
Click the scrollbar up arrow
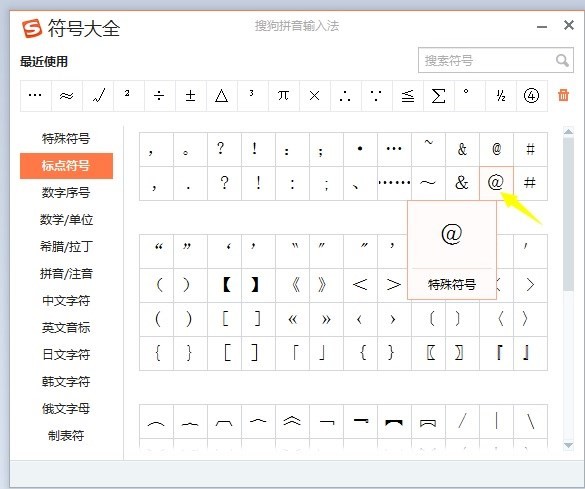(568, 131)
